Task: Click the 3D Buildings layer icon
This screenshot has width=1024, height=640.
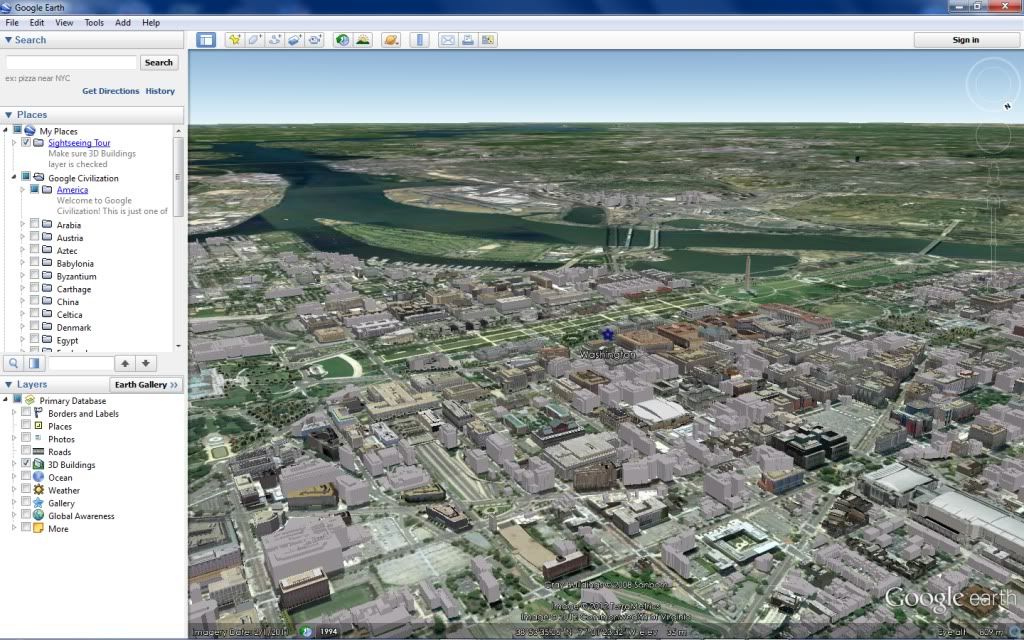Action: [x=39, y=464]
